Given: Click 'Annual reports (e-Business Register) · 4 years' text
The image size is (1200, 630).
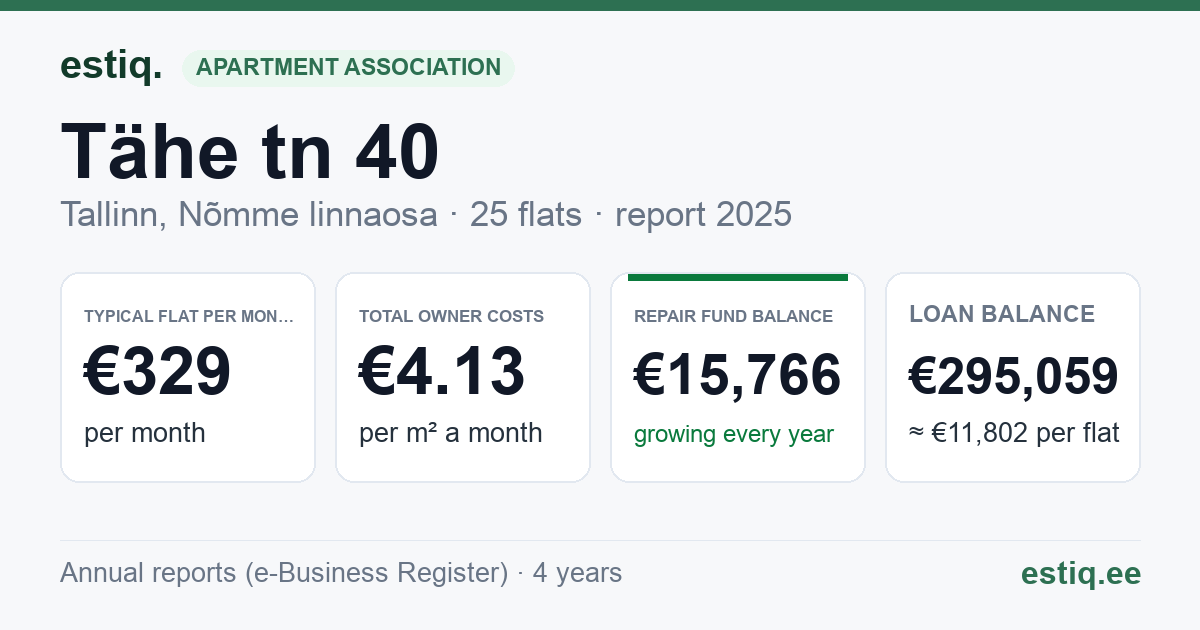Looking at the screenshot, I should pos(341,573).
